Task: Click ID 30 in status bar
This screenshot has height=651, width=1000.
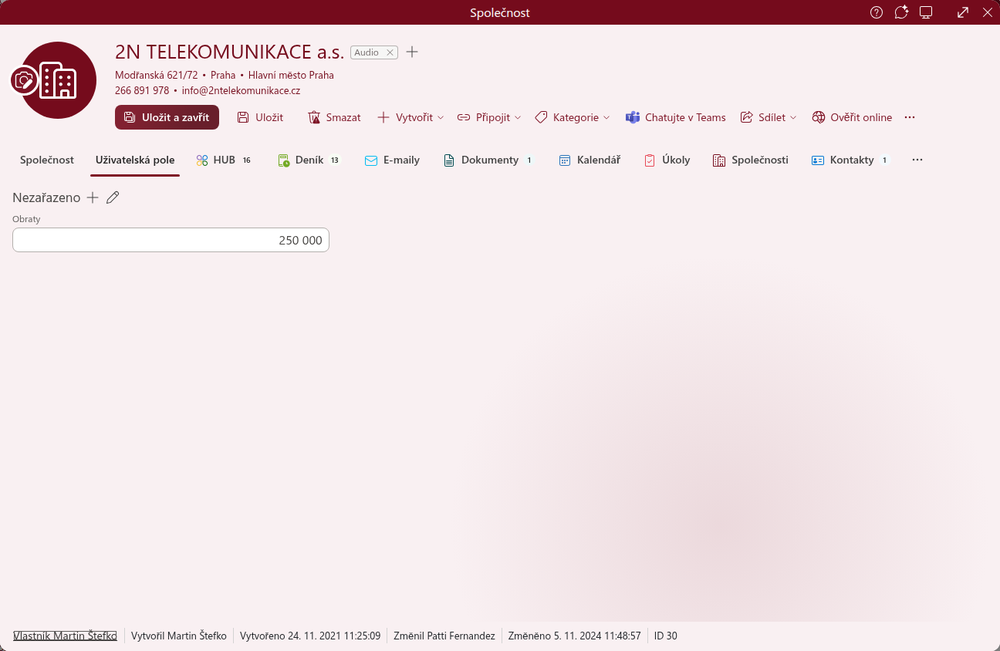Action: (x=665, y=636)
